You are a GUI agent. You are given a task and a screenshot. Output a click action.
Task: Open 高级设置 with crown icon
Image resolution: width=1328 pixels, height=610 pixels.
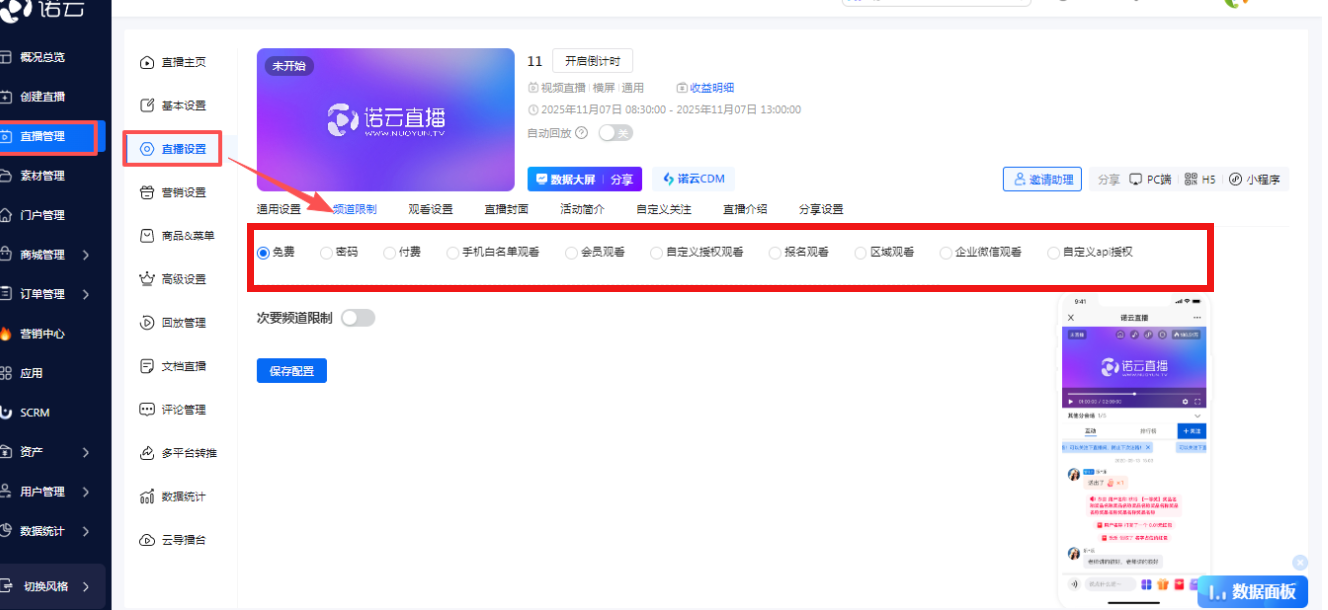click(x=173, y=279)
